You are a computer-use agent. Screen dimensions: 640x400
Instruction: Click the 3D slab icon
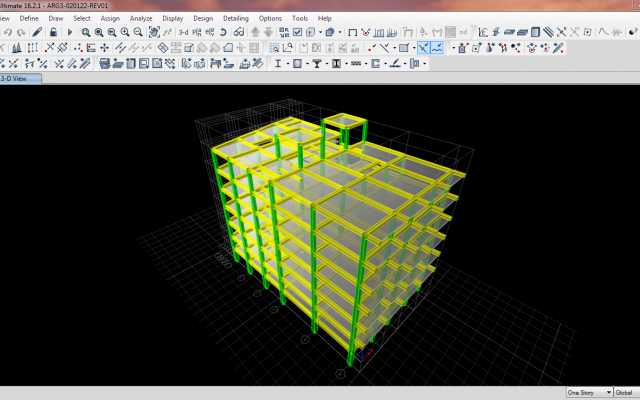509,32
